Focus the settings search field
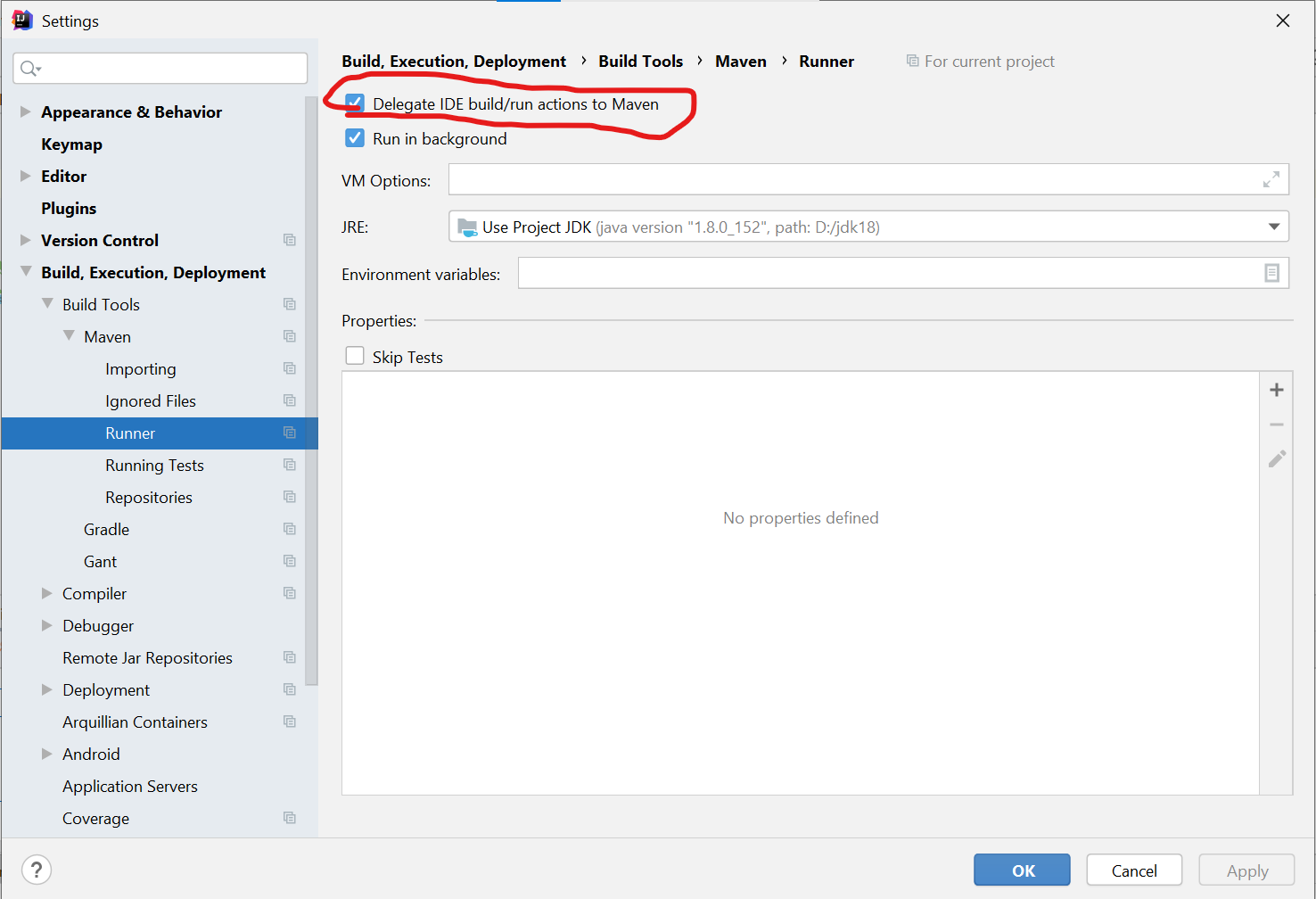The height and width of the screenshot is (899, 1316). pyautogui.click(x=160, y=69)
